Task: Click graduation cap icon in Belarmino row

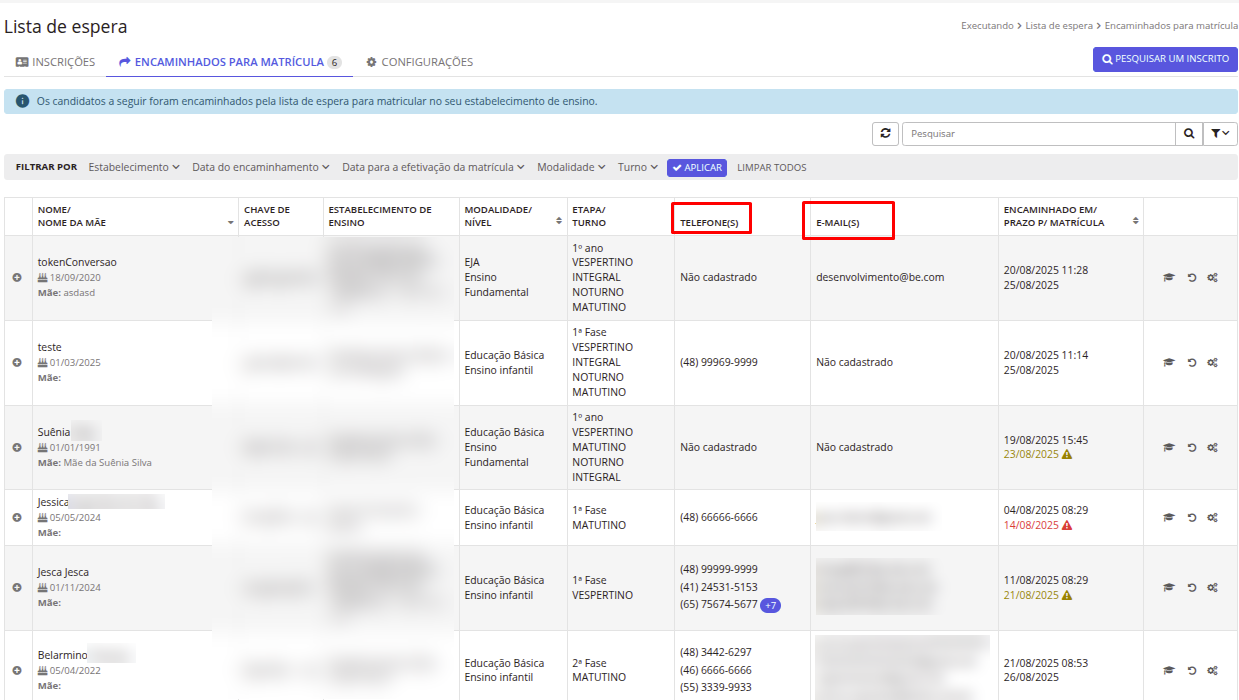Action: pyautogui.click(x=1169, y=671)
